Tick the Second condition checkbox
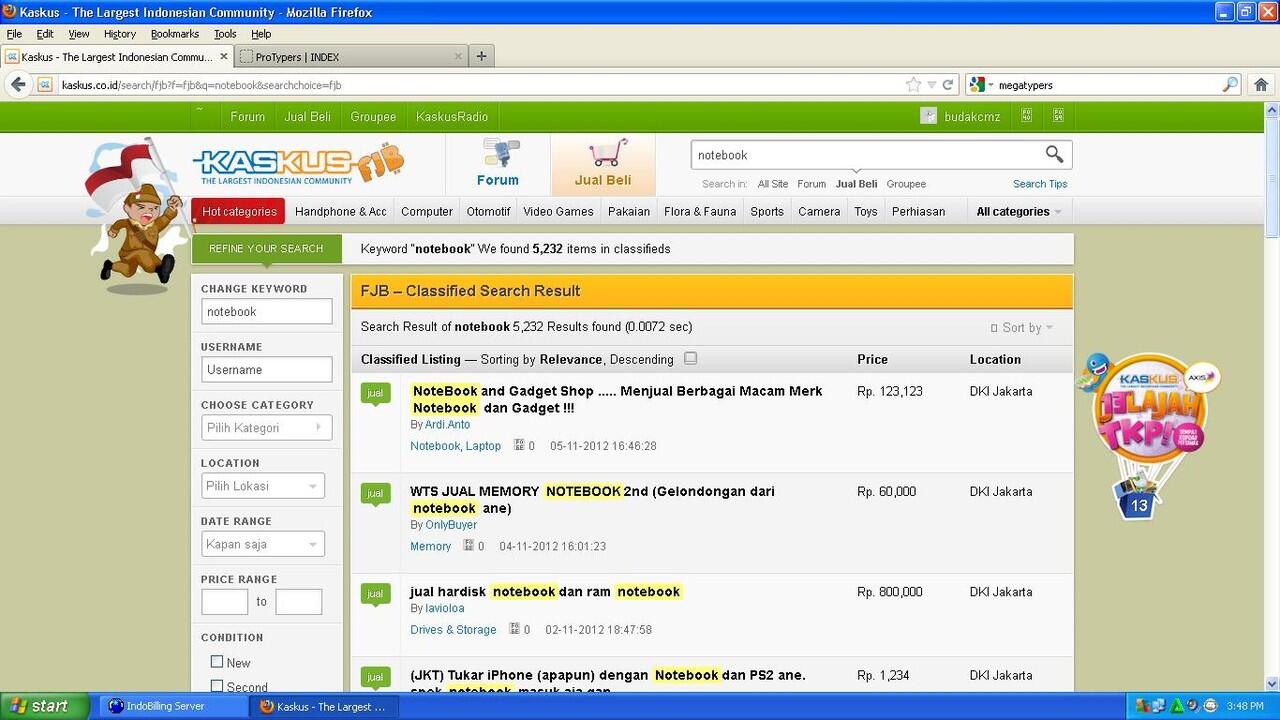The image size is (1280, 720). [x=217, y=686]
